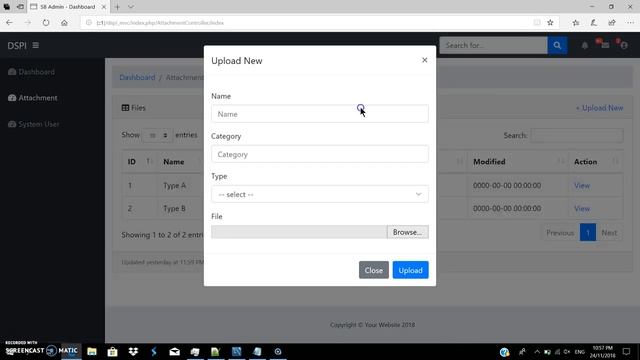The image size is (640, 360).
Task: Click the Name input field
Action: (320, 114)
